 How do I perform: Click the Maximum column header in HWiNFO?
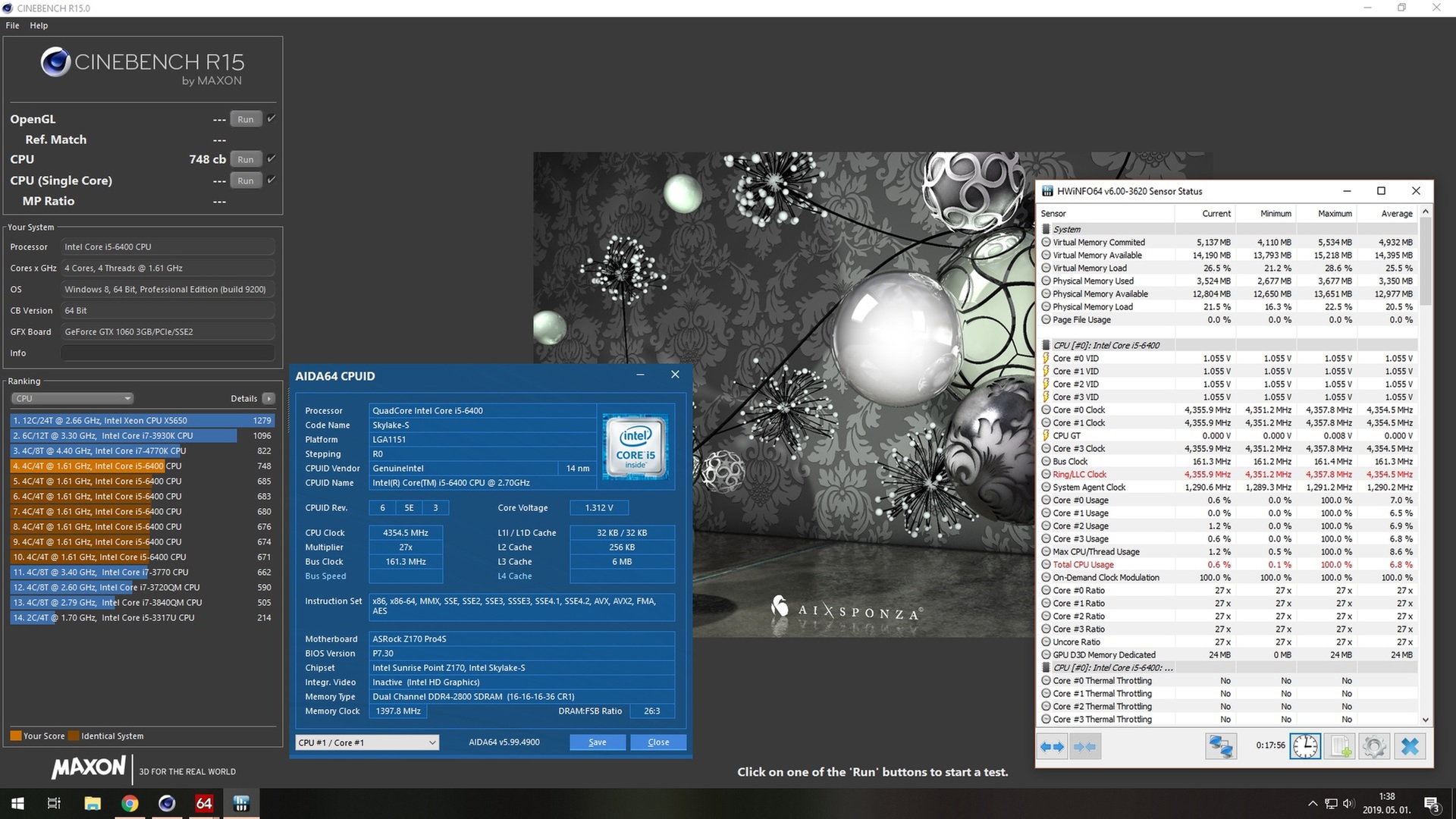1326,213
